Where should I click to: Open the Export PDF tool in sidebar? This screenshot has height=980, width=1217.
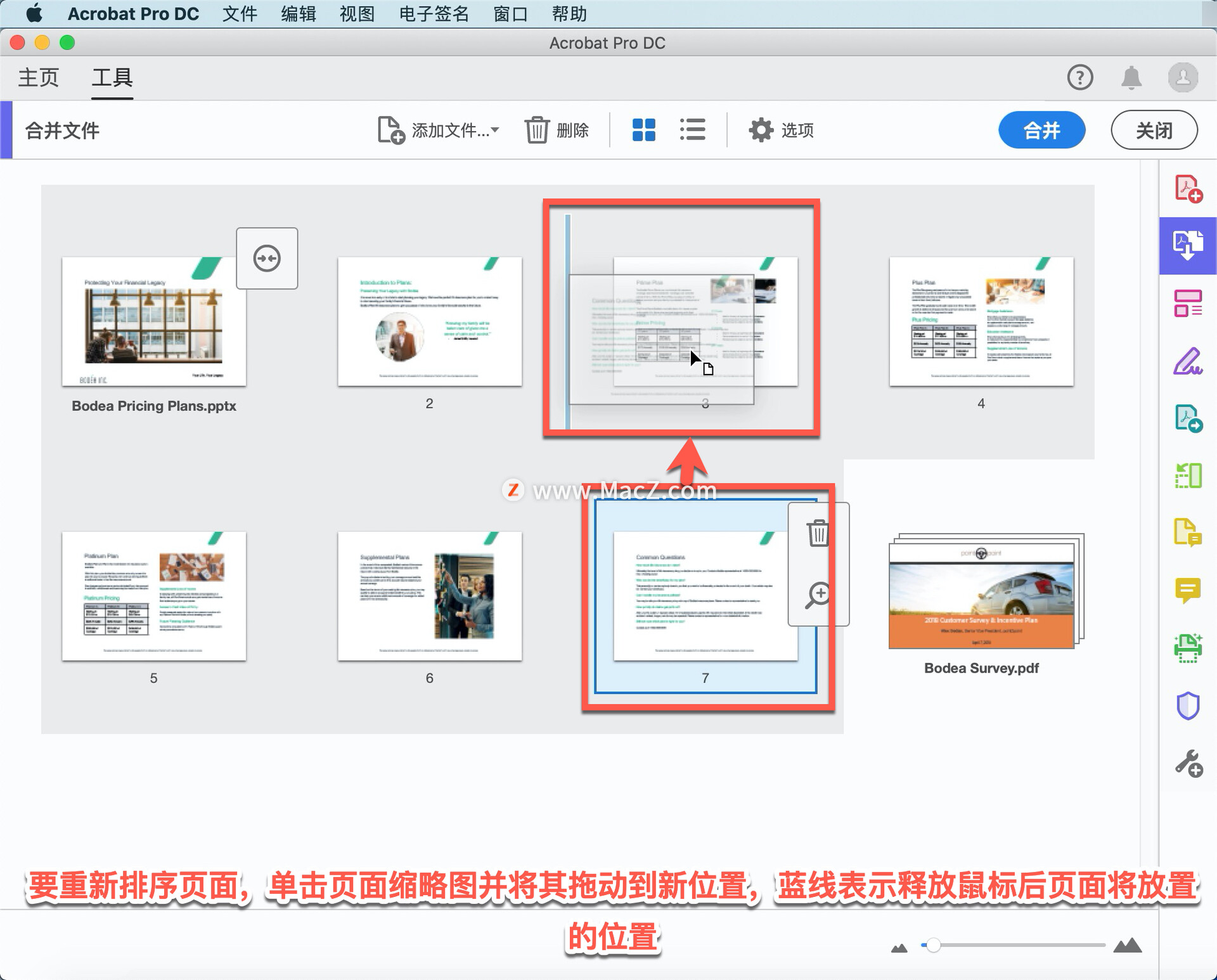tap(1188, 418)
